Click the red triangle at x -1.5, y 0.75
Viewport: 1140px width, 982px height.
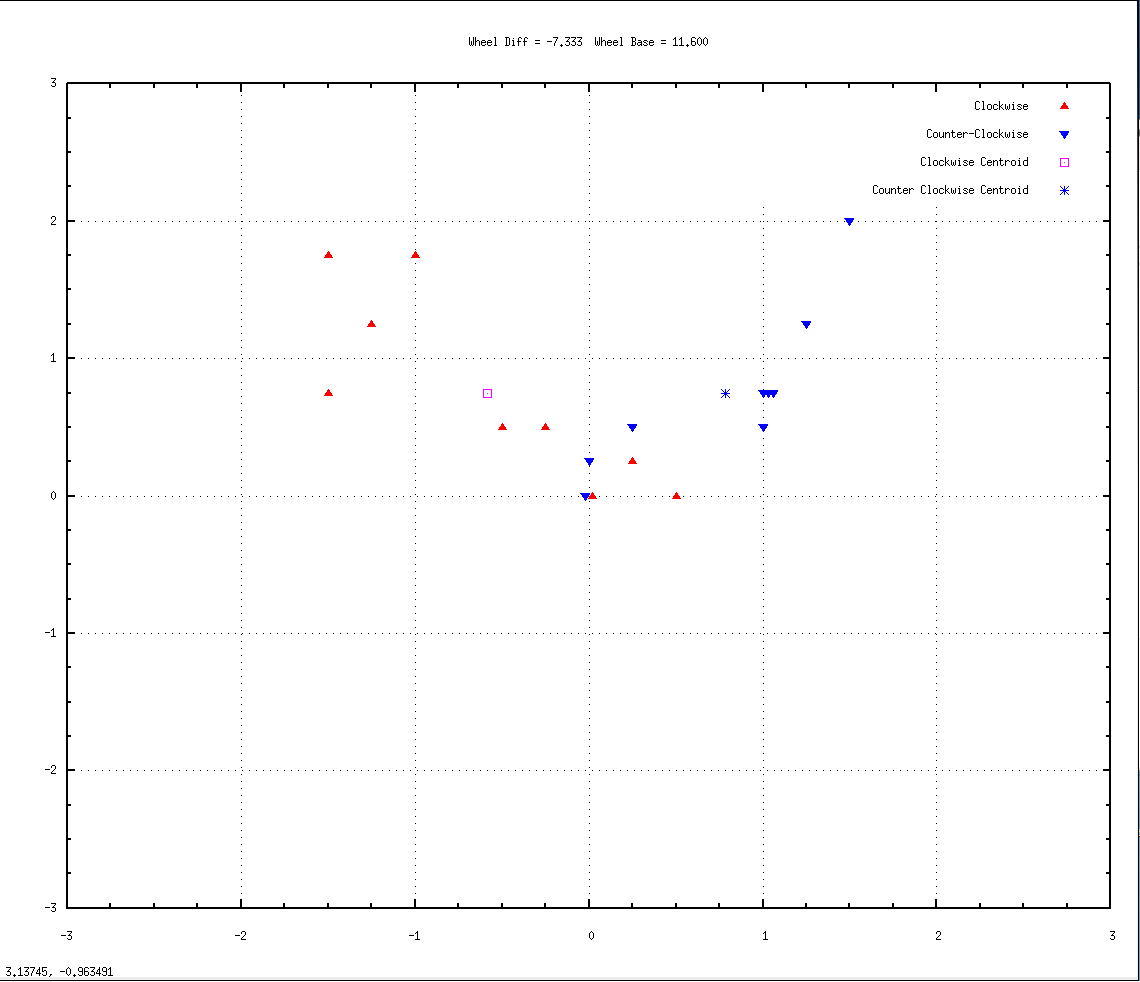pos(328,393)
